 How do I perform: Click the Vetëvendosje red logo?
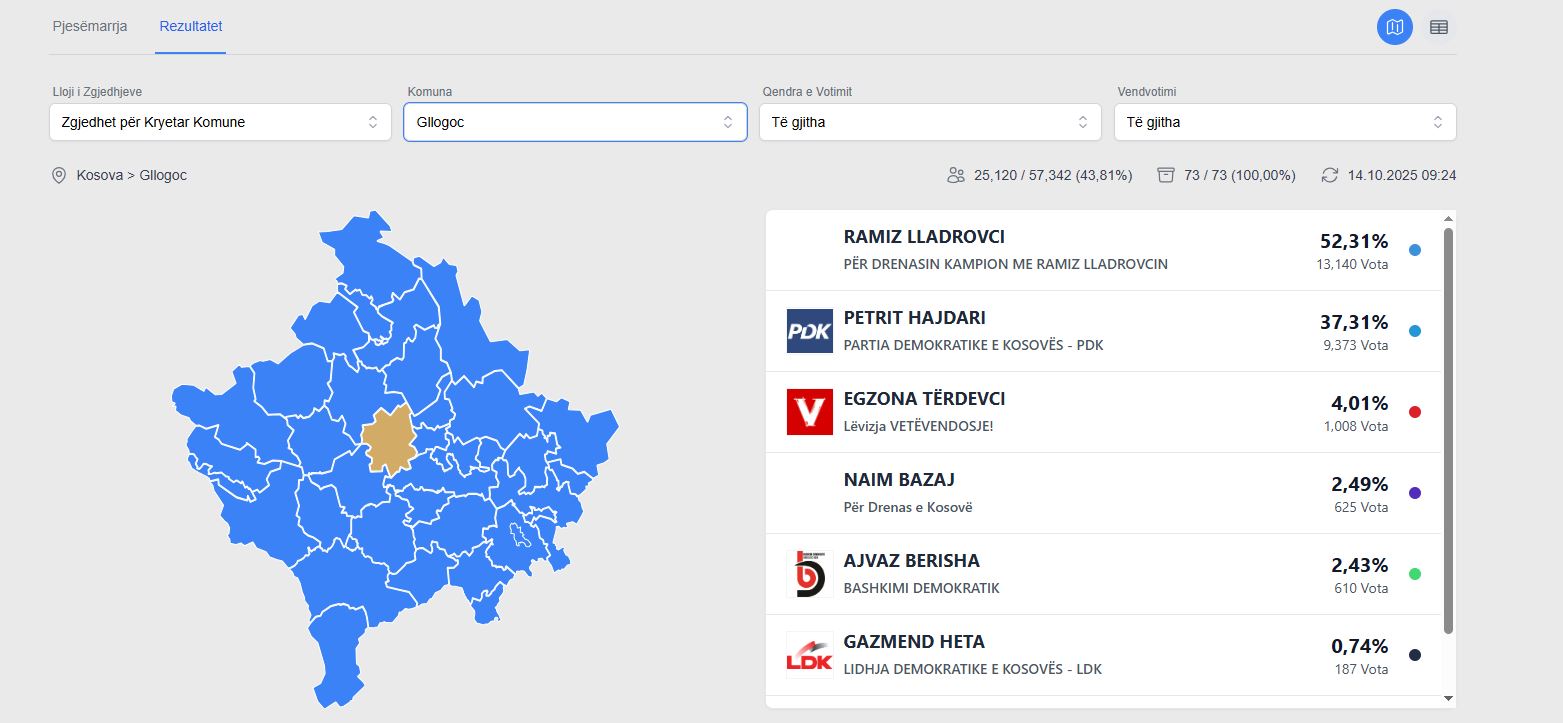[809, 412]
